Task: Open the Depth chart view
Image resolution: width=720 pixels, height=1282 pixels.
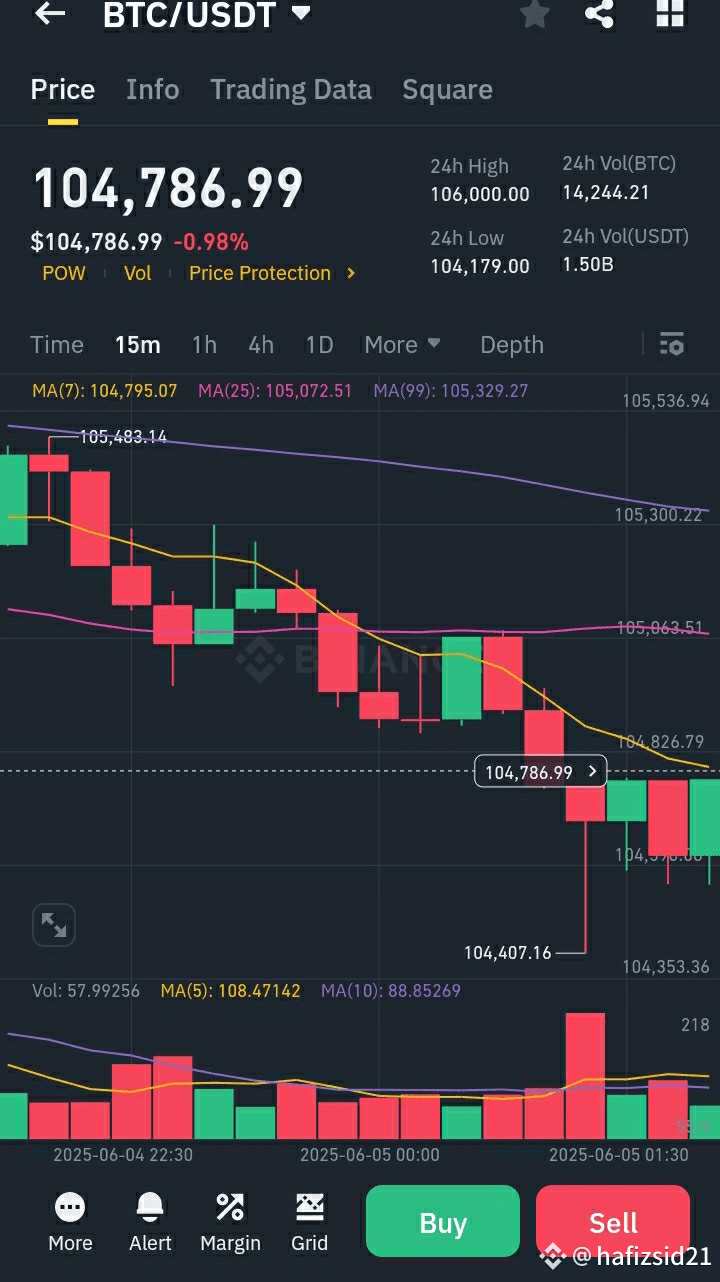Action: (x=512, y=345)
